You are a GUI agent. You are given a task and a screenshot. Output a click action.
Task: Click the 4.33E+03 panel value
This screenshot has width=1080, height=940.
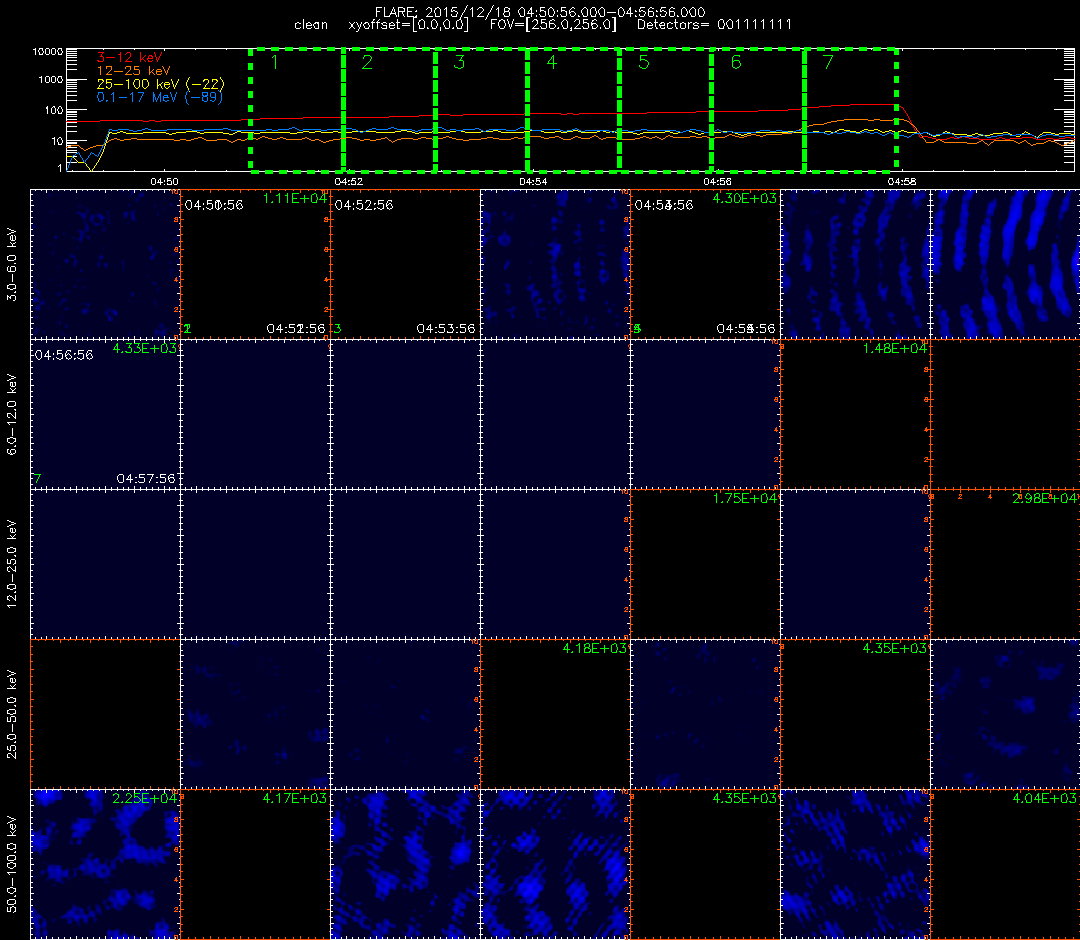145,348
